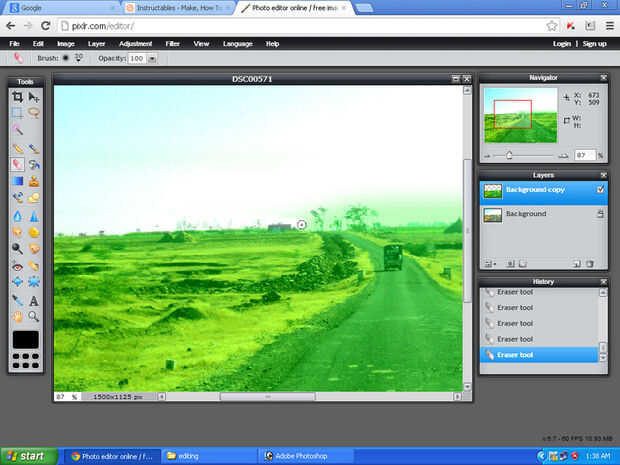Open the File menu
The image size is (620, 465).
click(x=14, y=44)
